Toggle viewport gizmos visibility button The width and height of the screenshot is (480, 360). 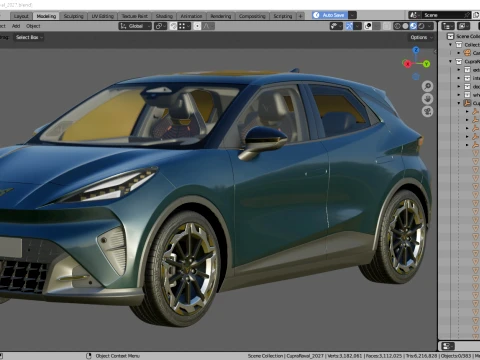point(349,26)
